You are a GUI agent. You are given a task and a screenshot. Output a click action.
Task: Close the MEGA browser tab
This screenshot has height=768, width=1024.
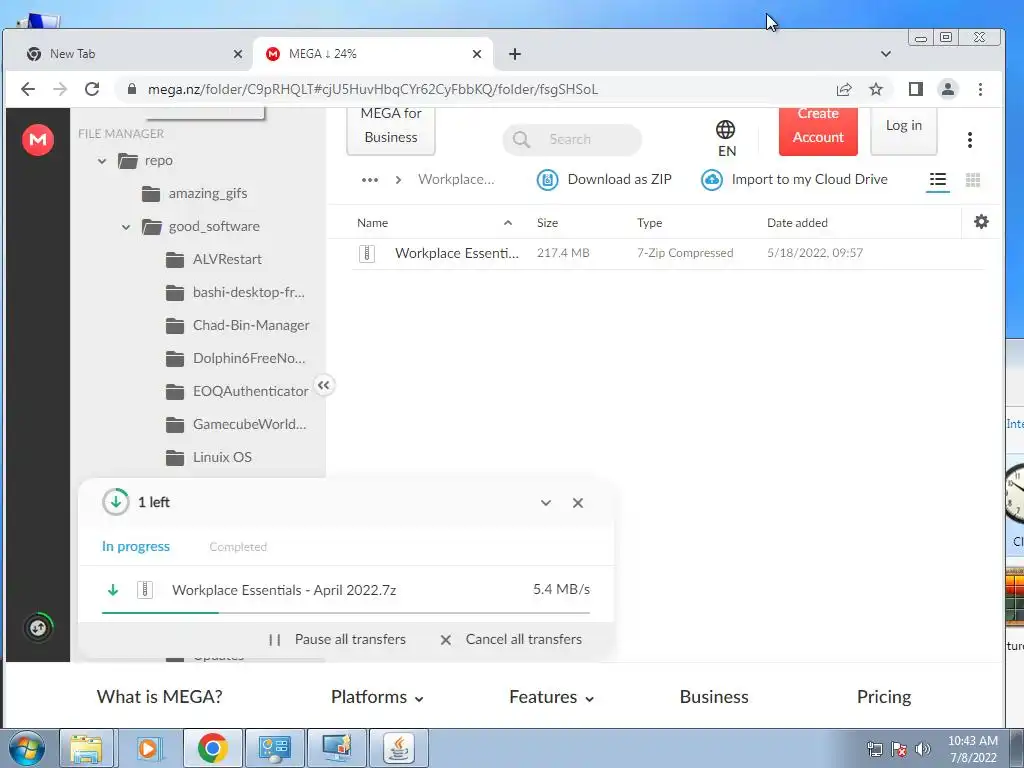tap(477, 54)
